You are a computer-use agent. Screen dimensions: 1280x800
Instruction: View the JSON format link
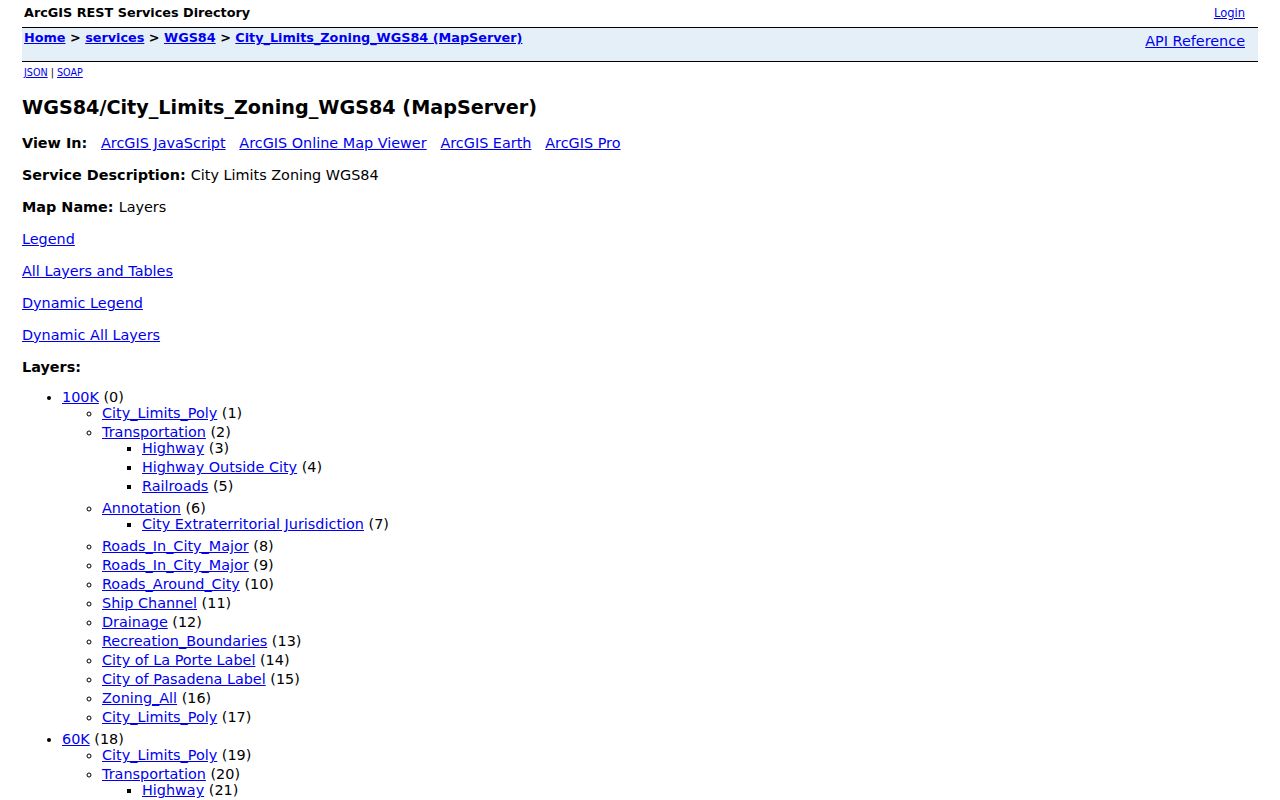click(35, 72)
